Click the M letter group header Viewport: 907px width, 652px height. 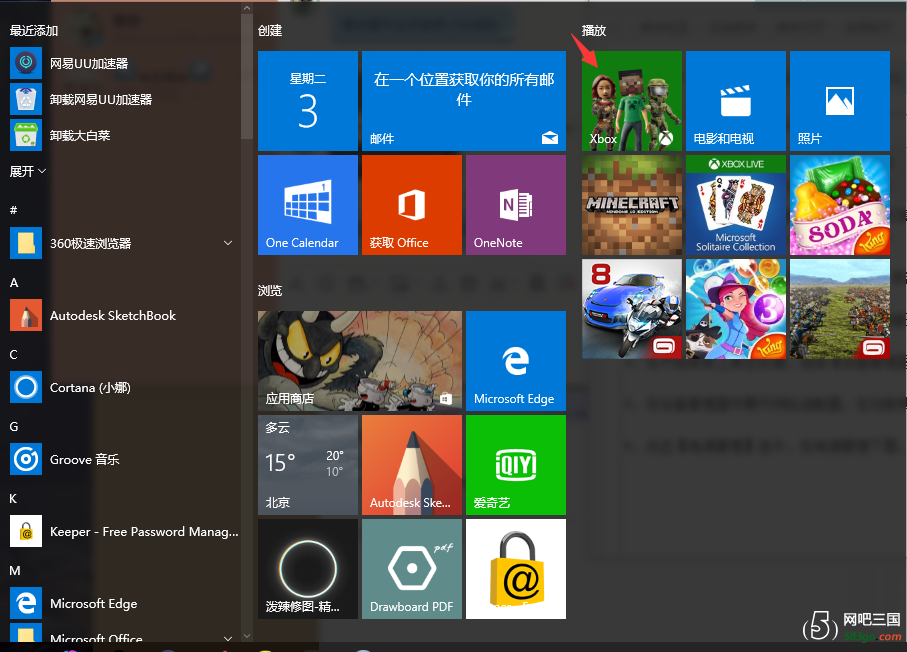coord(15,570)
